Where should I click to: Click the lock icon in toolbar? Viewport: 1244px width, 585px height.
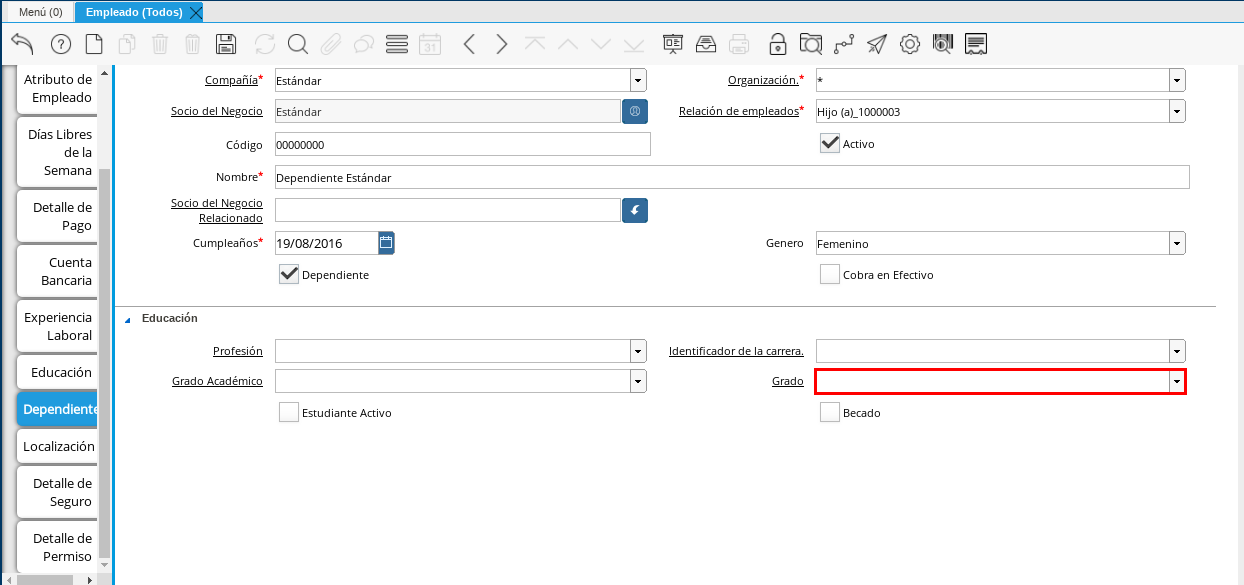[777, 44]
